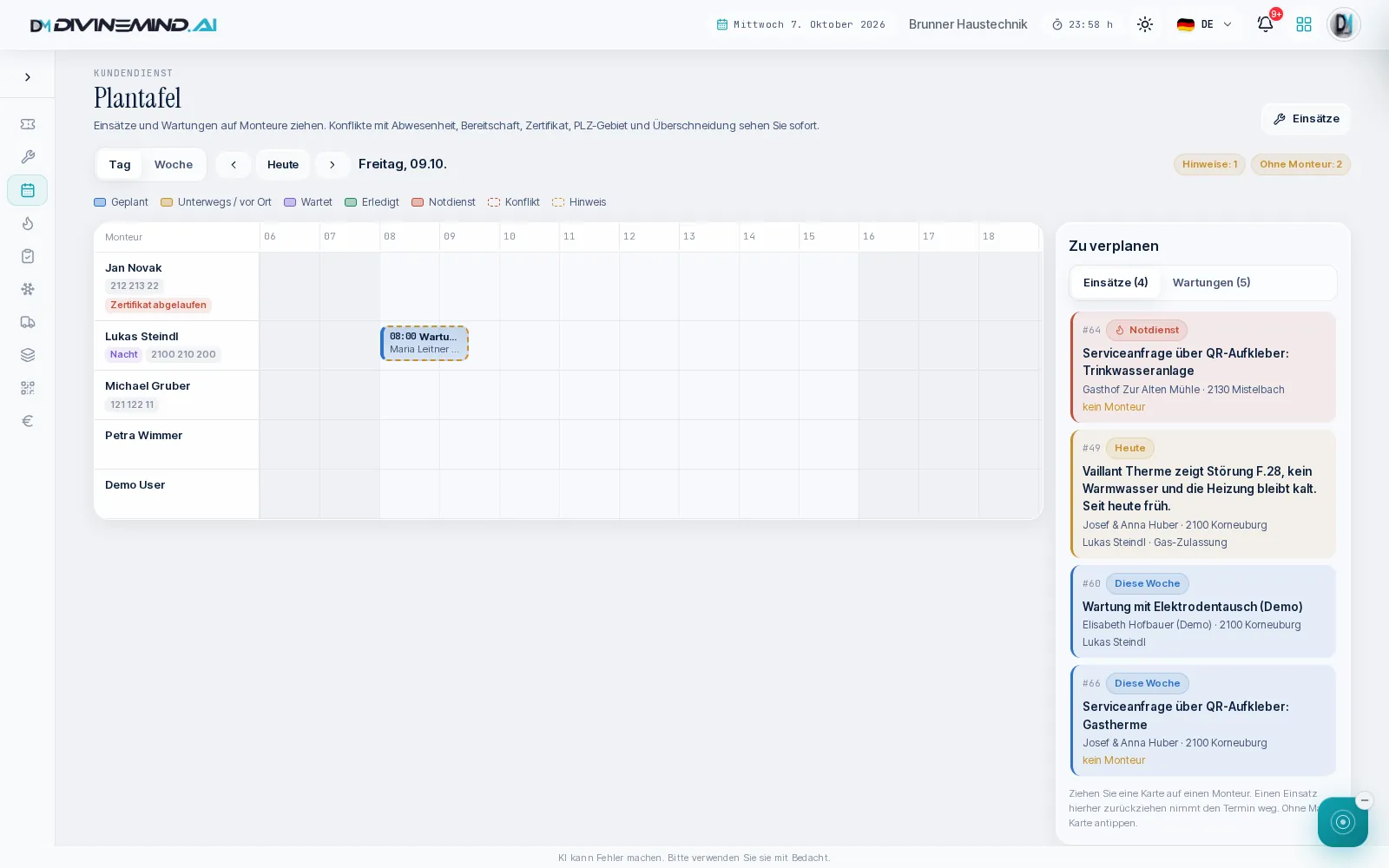Select the Einsätze (4) tab
Screen dimensions: 1389x868
click(1116, 282)
